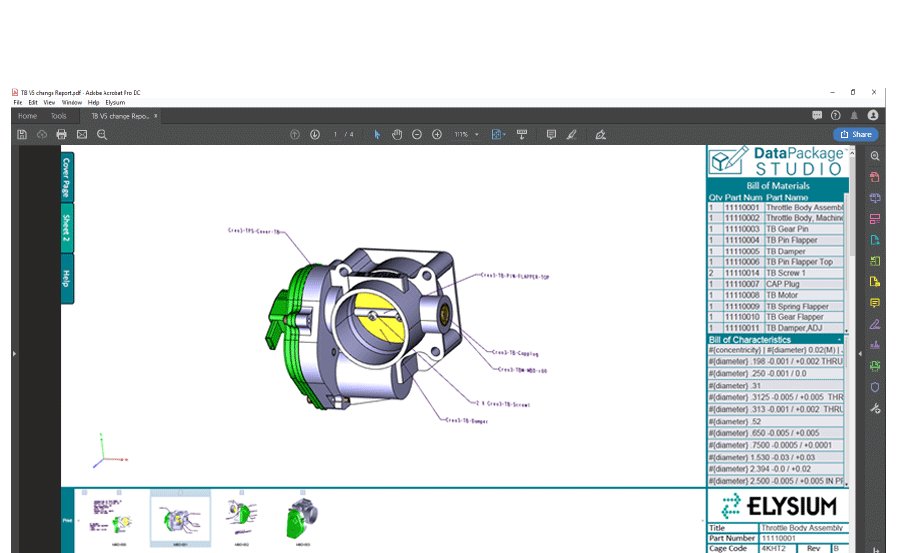Select the Hand pan tool
897x553 pixels.
397,134
